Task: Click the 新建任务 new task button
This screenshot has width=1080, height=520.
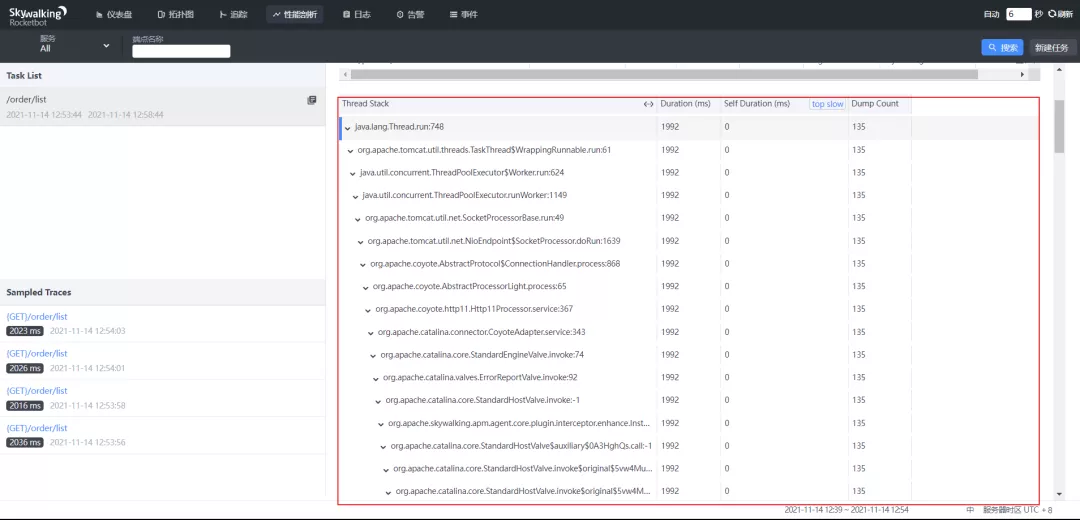Action: (1052, 48)
